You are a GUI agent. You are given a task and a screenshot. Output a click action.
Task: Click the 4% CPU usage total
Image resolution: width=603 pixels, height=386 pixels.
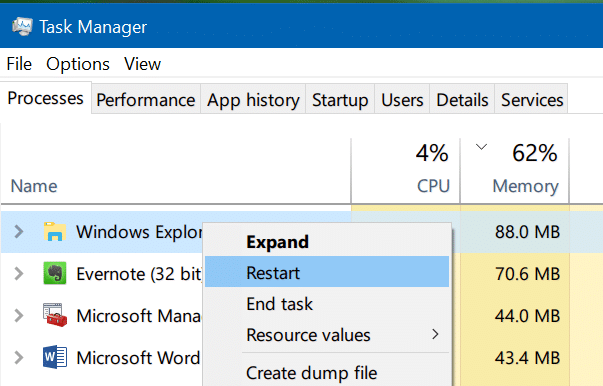[432, 153]
